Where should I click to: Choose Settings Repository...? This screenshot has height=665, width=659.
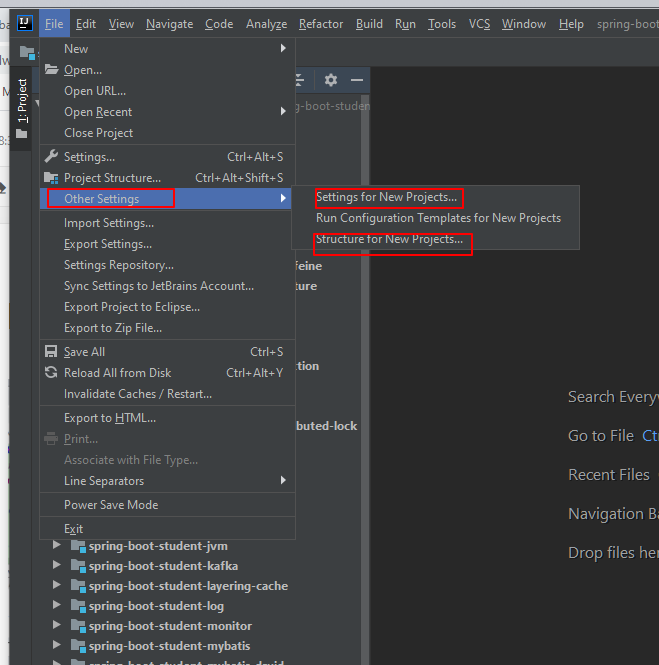[167, 265]
